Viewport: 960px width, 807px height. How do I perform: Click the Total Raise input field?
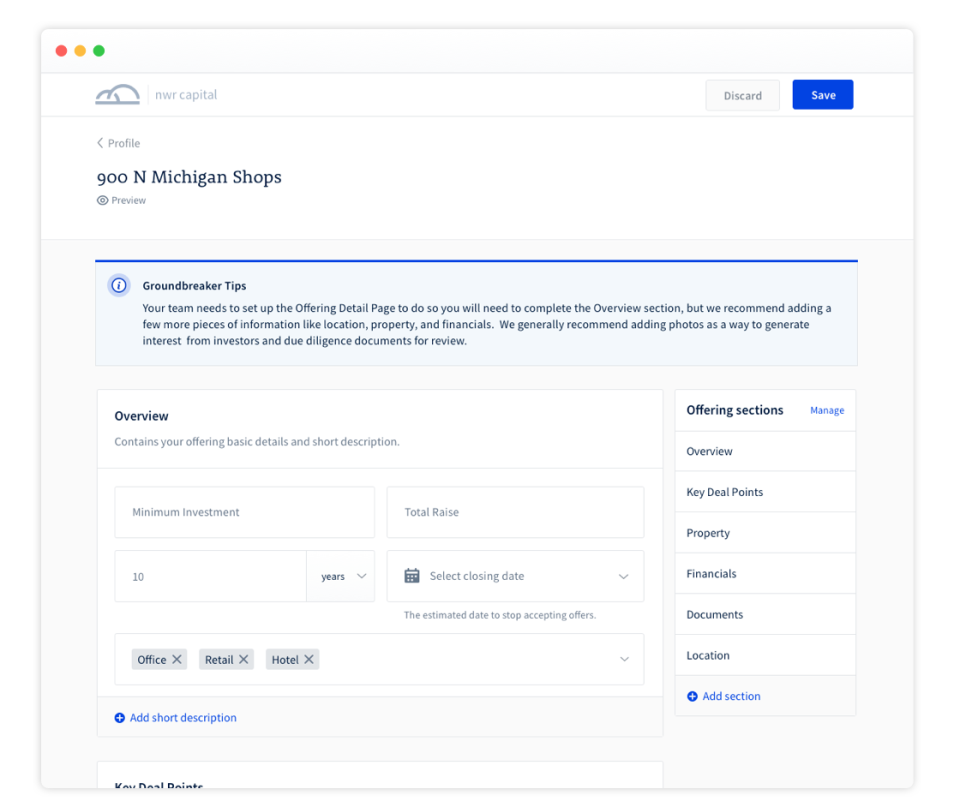pos(515,512)
